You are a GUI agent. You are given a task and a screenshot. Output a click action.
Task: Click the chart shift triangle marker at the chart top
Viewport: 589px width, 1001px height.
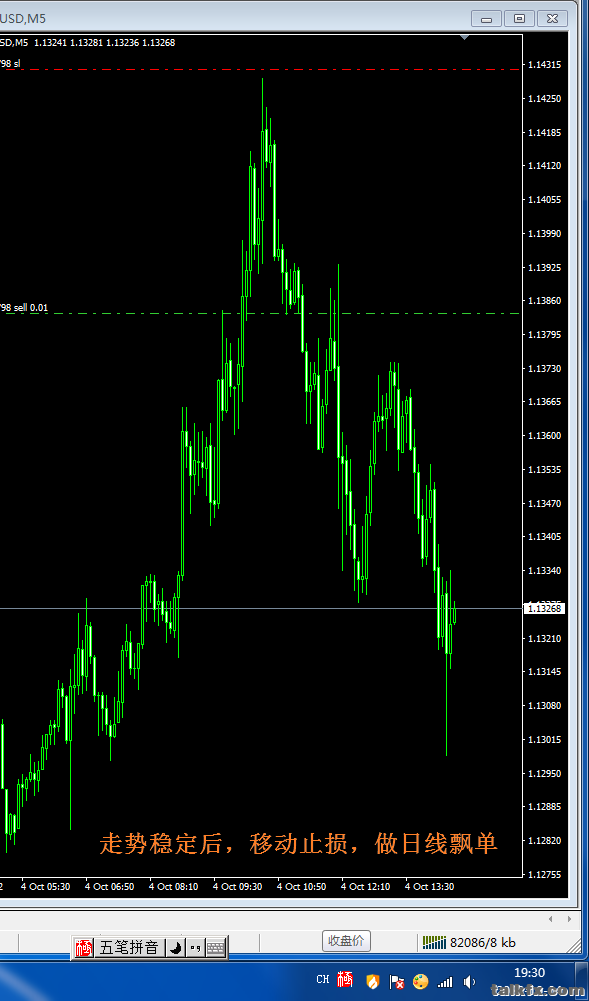click(x=465, y=38)
